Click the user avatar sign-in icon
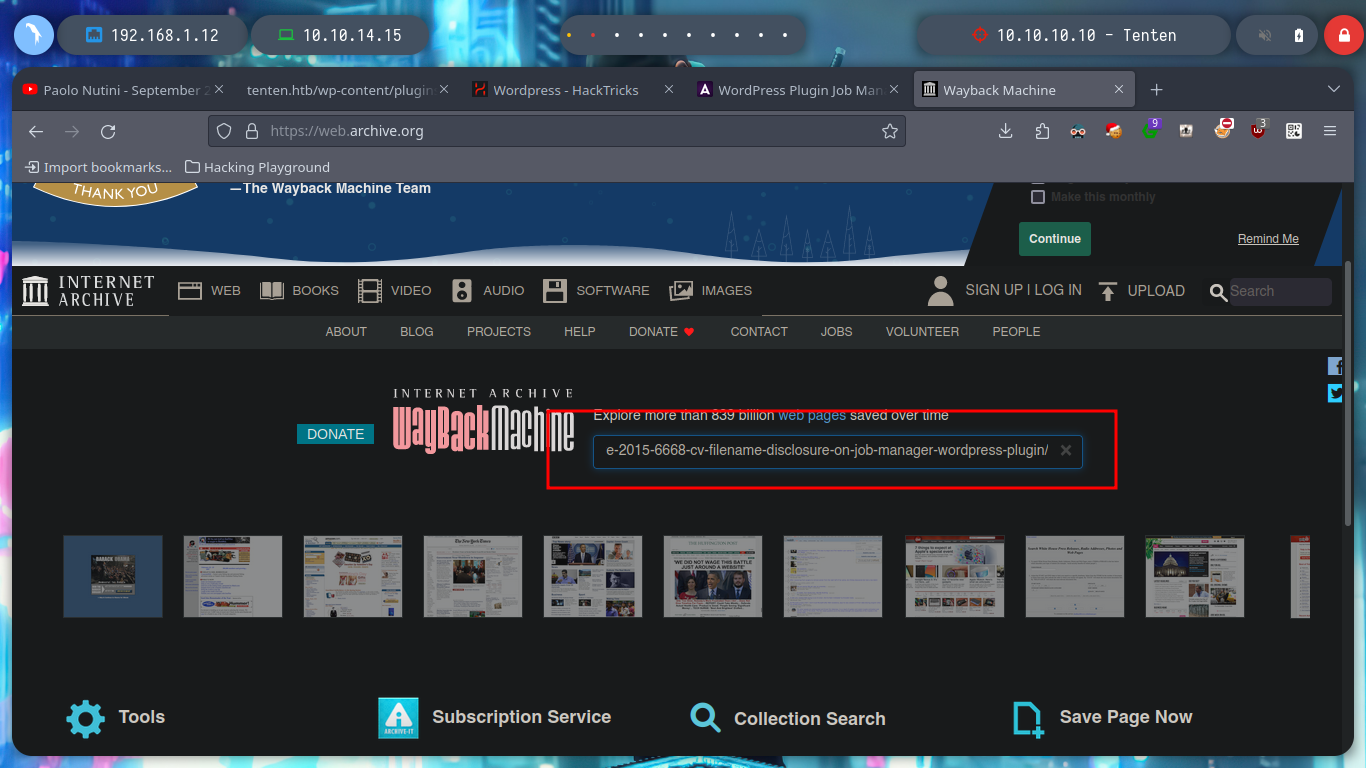This screenshot has width=1366, height=768. [x=940, y=291]
